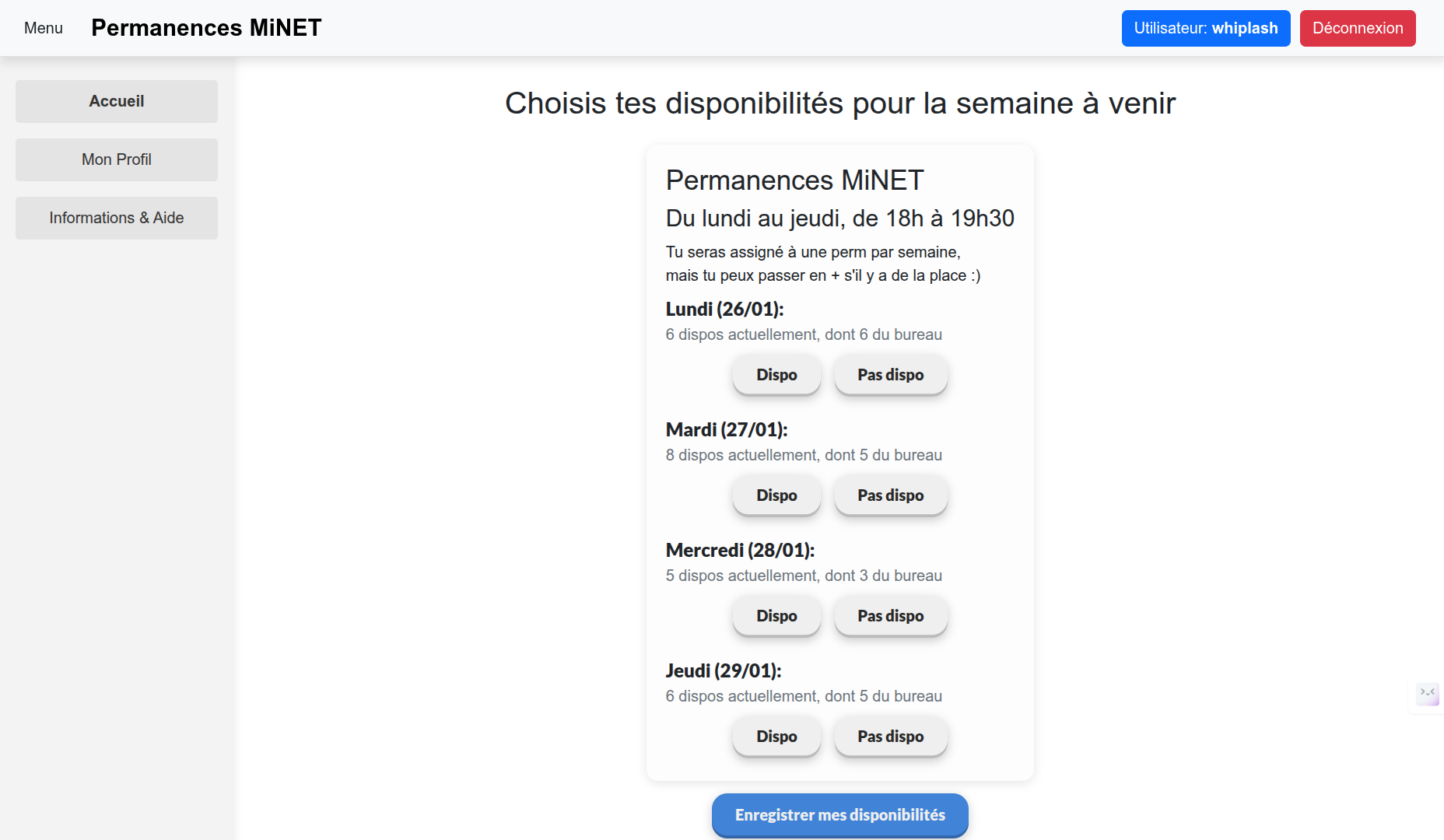This screenshot has width=1444, height=840.
Task: Open Mon Profil from the sidebar
Action: tap(117, 159)
